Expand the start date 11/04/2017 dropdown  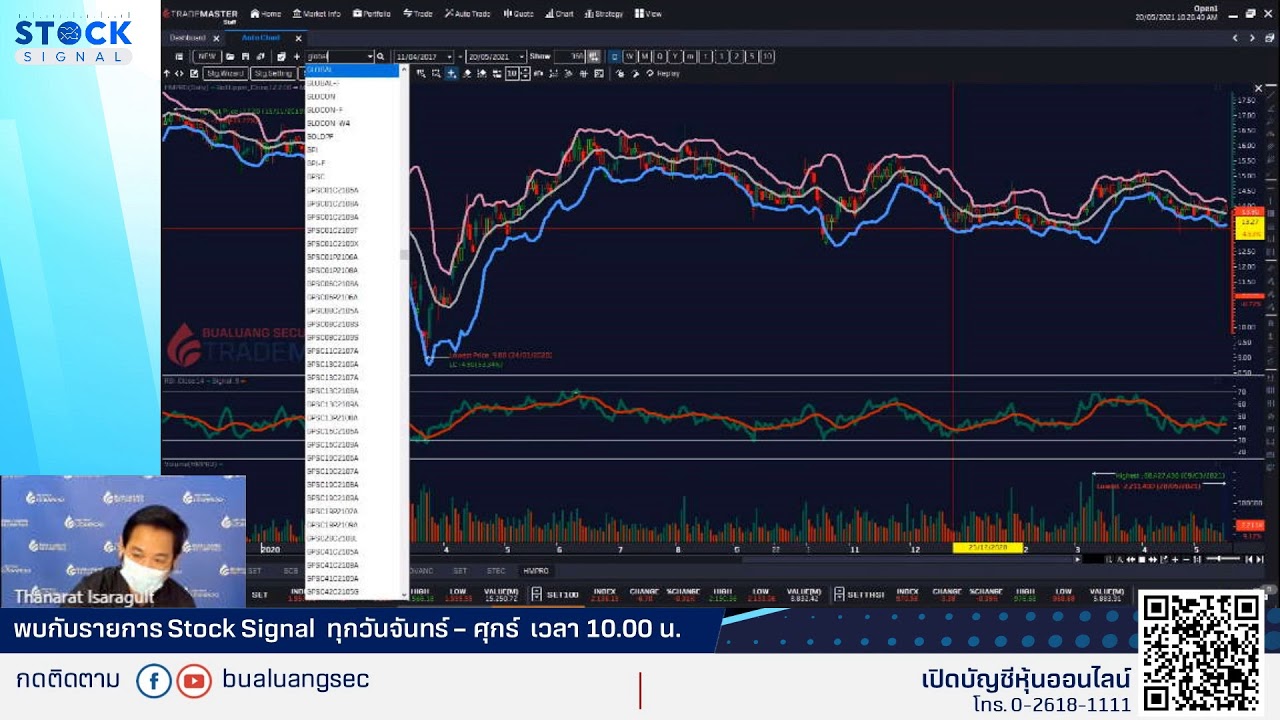point(449,57)
